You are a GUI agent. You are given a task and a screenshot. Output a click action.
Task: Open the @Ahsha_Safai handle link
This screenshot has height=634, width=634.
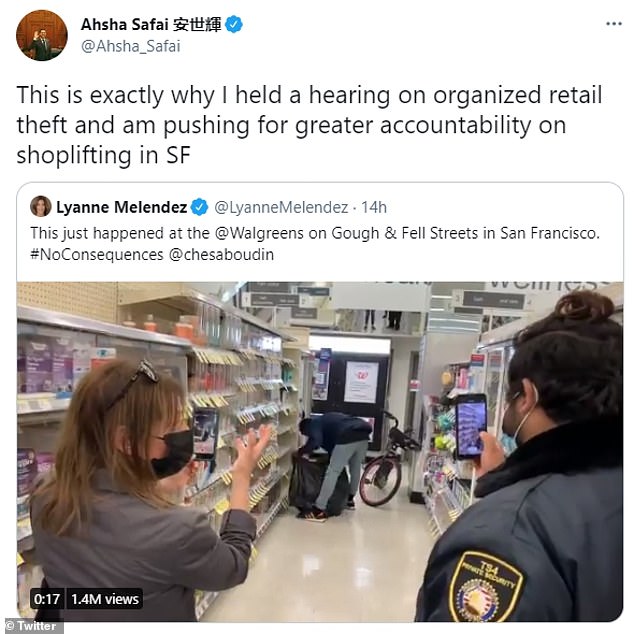tap(131, 46)
